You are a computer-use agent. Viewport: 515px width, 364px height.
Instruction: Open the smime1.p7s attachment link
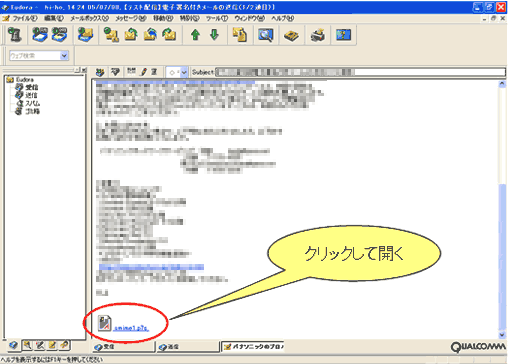[131, 328]
